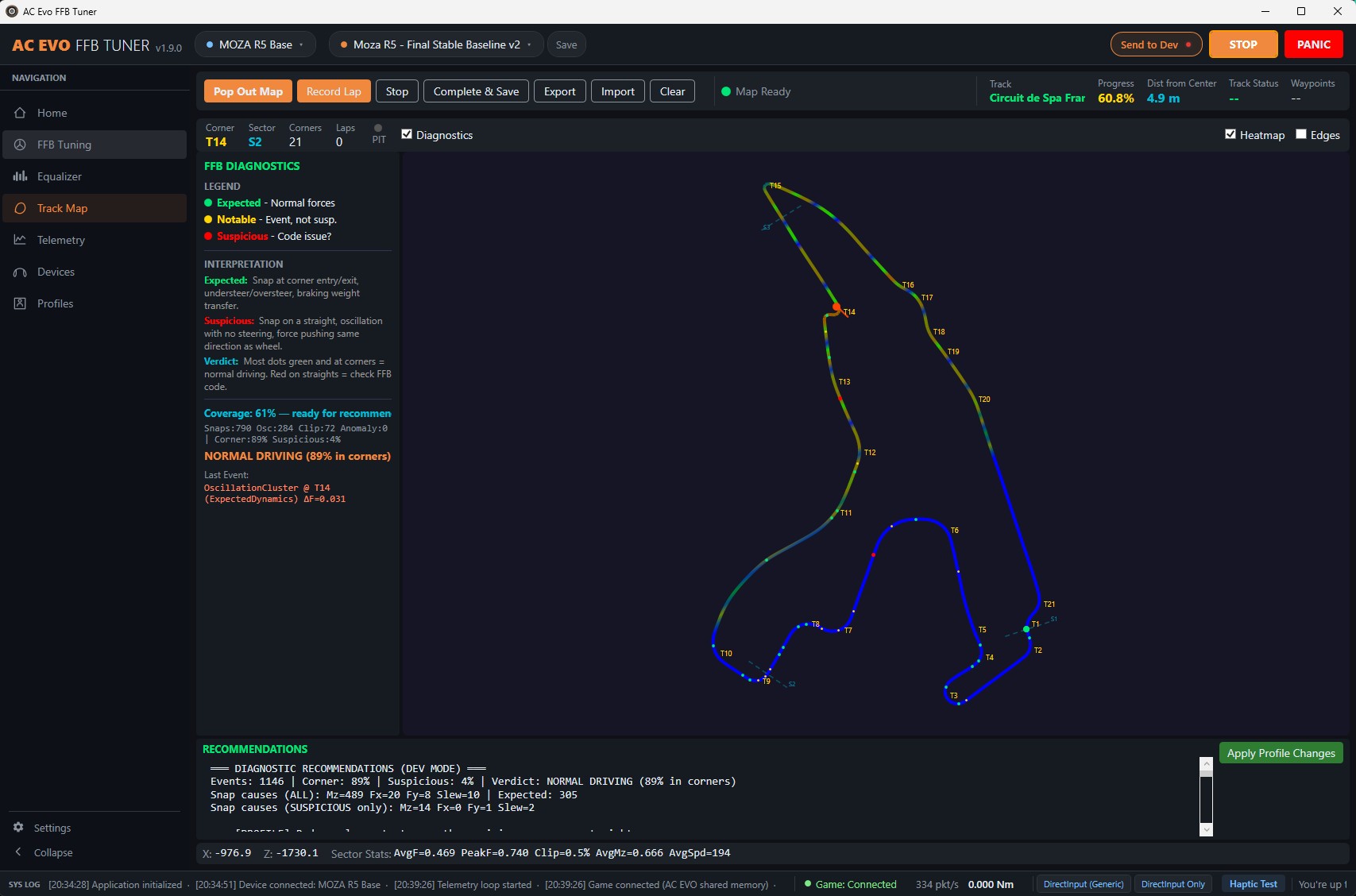Click the T20 corner label on map

984,400
